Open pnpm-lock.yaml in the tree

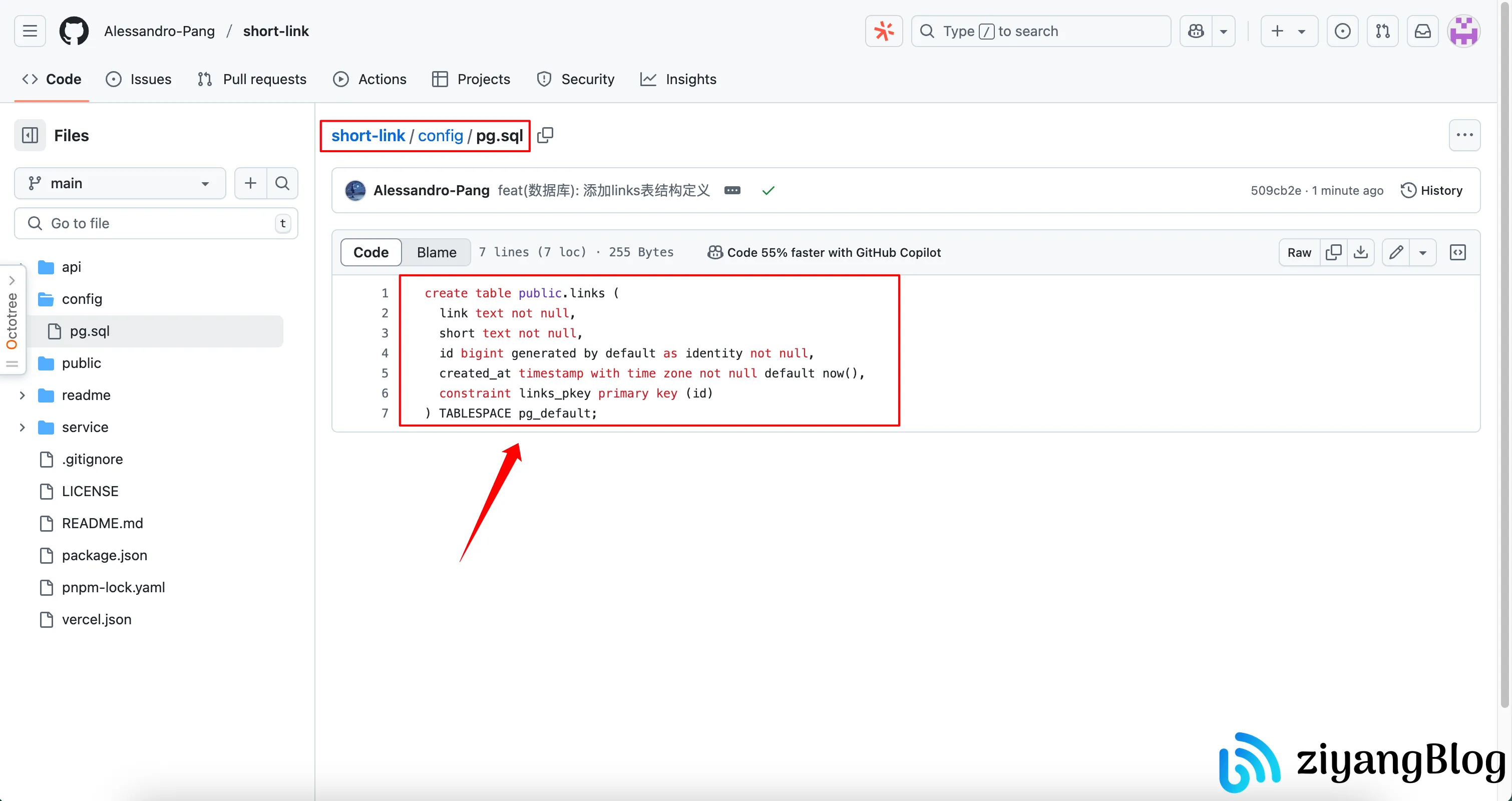(114, 587)
